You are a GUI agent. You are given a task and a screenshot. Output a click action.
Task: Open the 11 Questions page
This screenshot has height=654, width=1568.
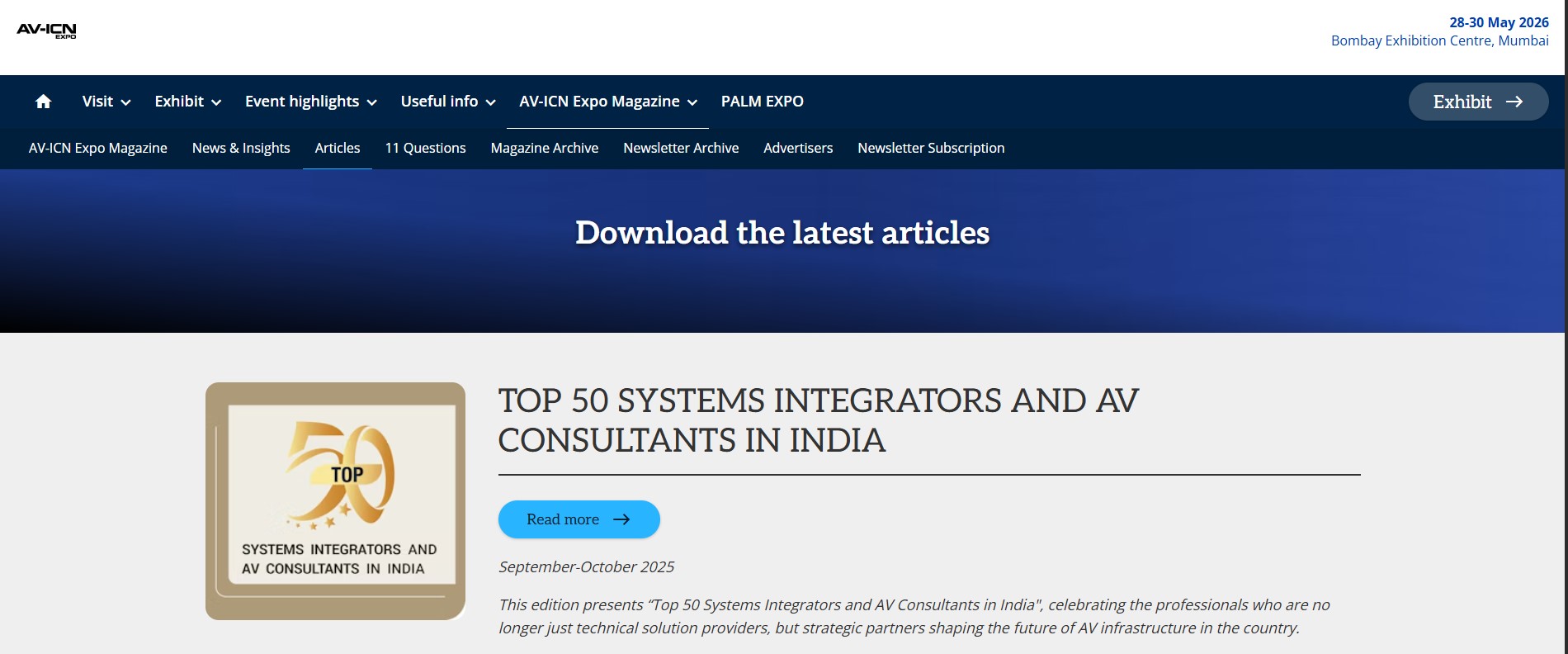pos(426,148)
